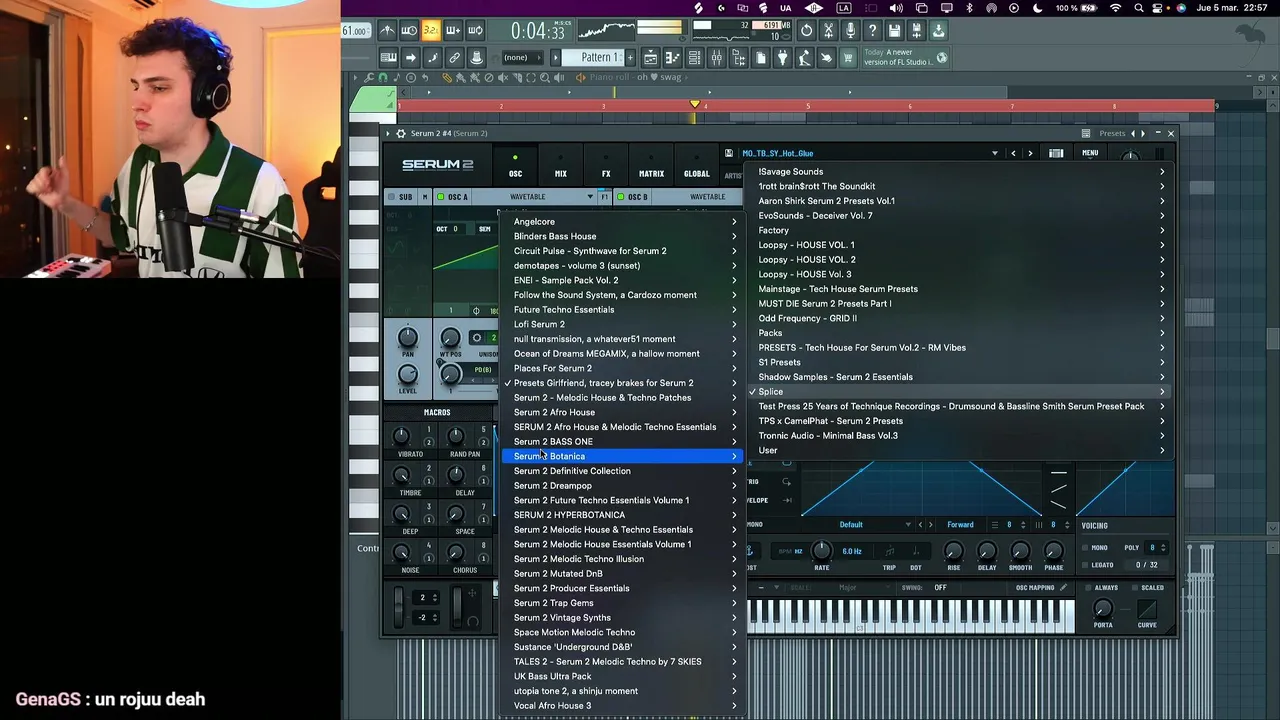
Task: Open the playlist view icon in toolbar
Action: 650,57
